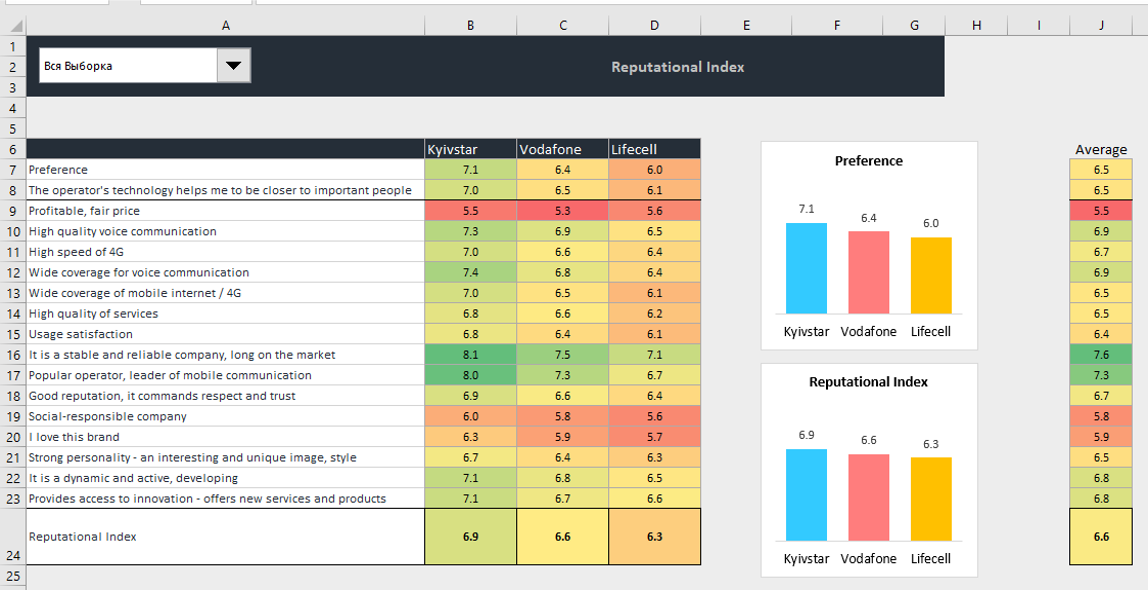Click pink Vodafone bar in Preference chart

(x=868, y=272)
